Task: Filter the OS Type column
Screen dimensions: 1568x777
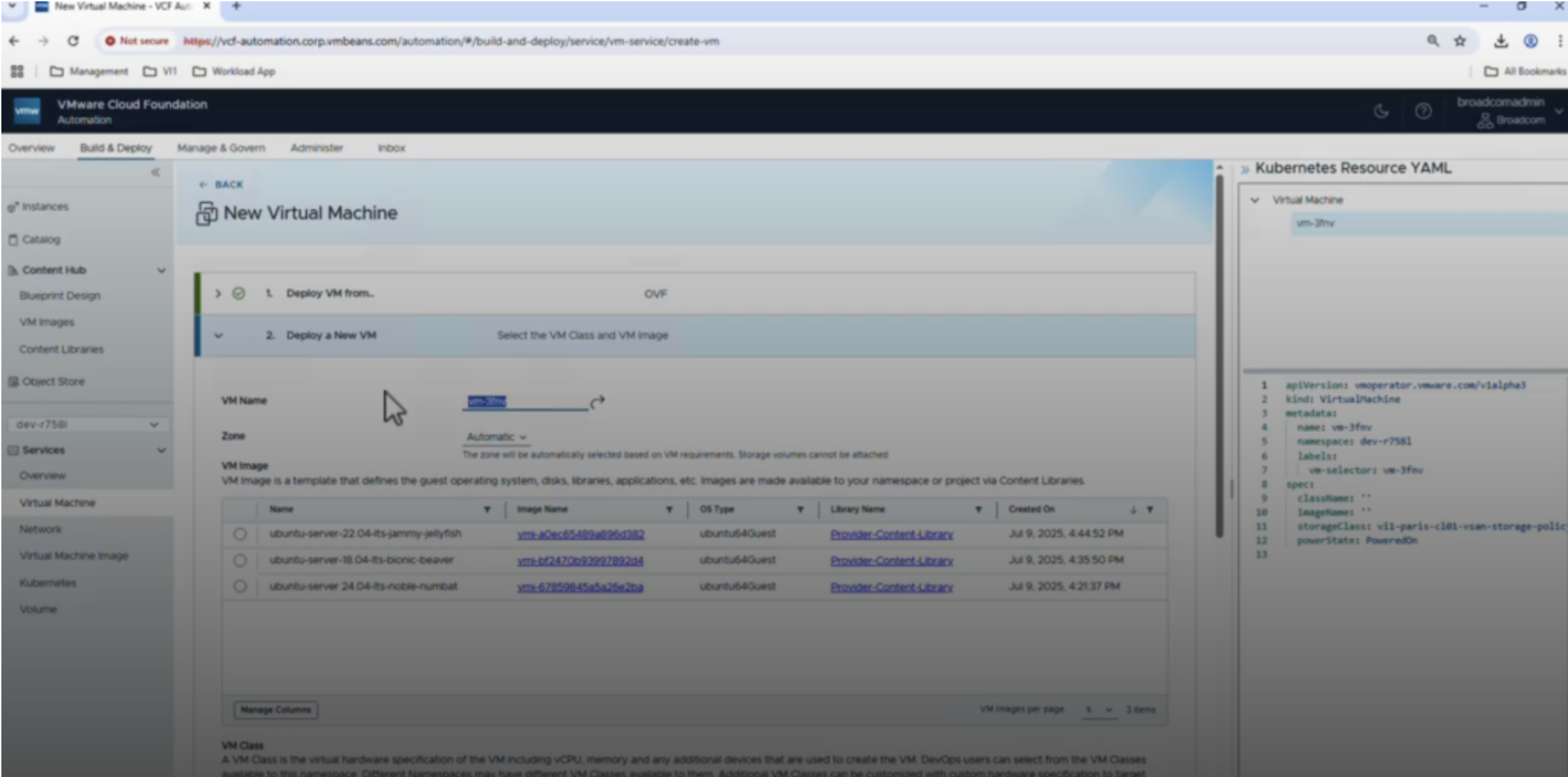Action: click(800, 509)
